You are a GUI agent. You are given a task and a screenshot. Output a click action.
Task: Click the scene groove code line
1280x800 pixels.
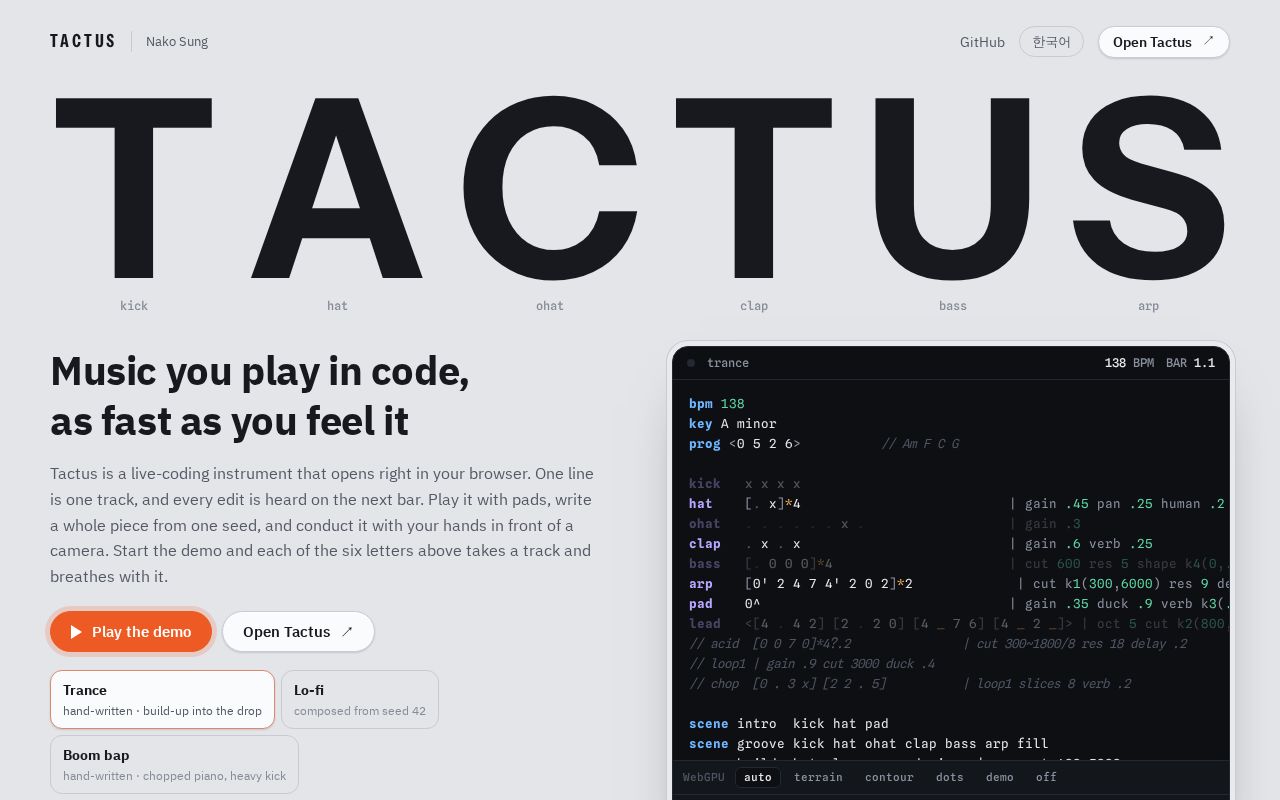pos(869,744)
